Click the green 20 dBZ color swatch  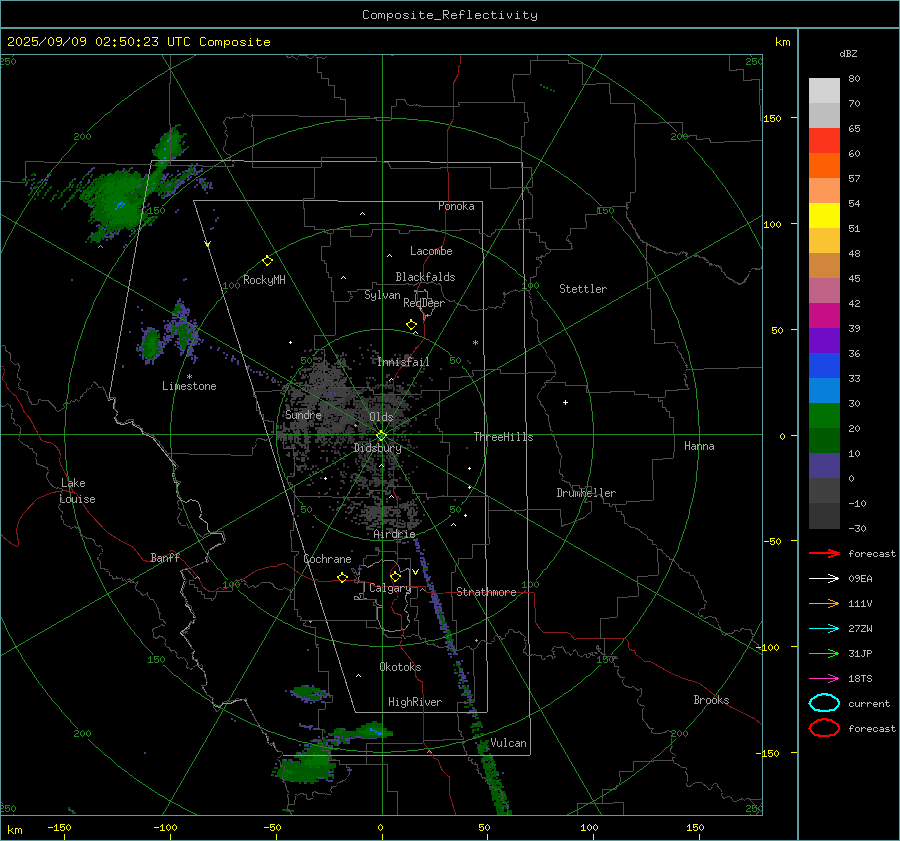[x=824, y=415]
